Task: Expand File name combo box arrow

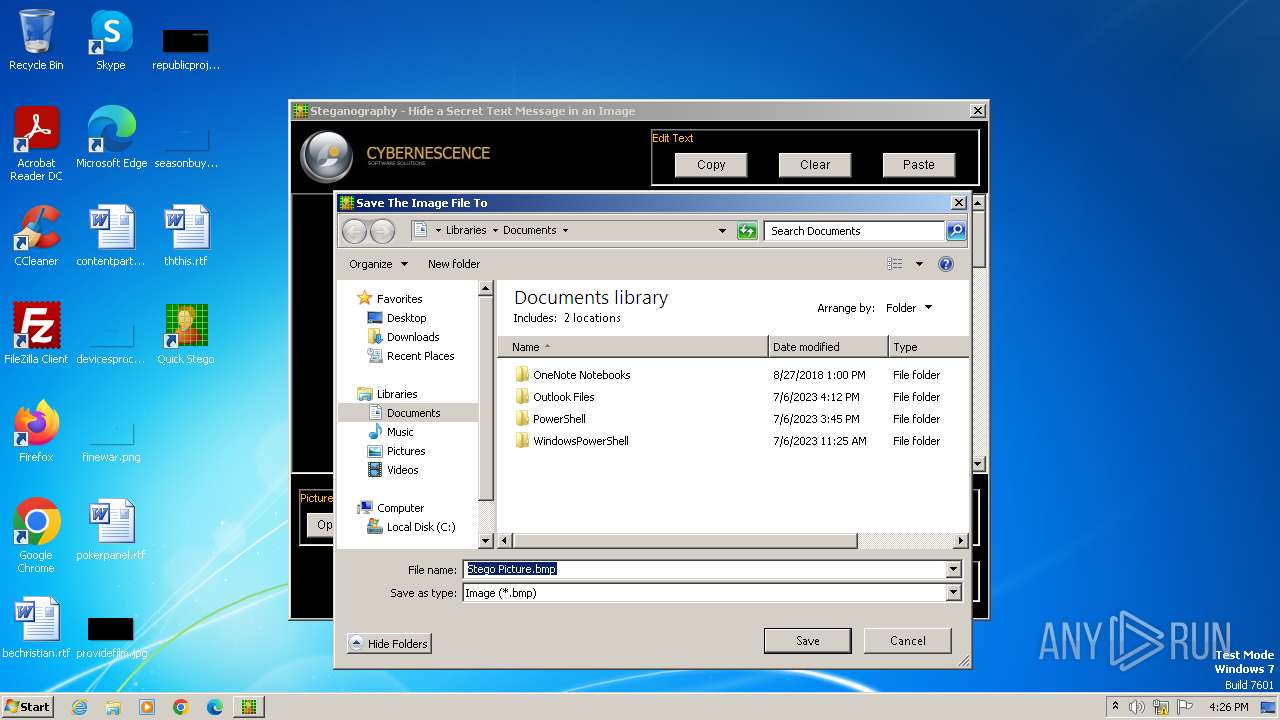Action: tap(953, 569)
